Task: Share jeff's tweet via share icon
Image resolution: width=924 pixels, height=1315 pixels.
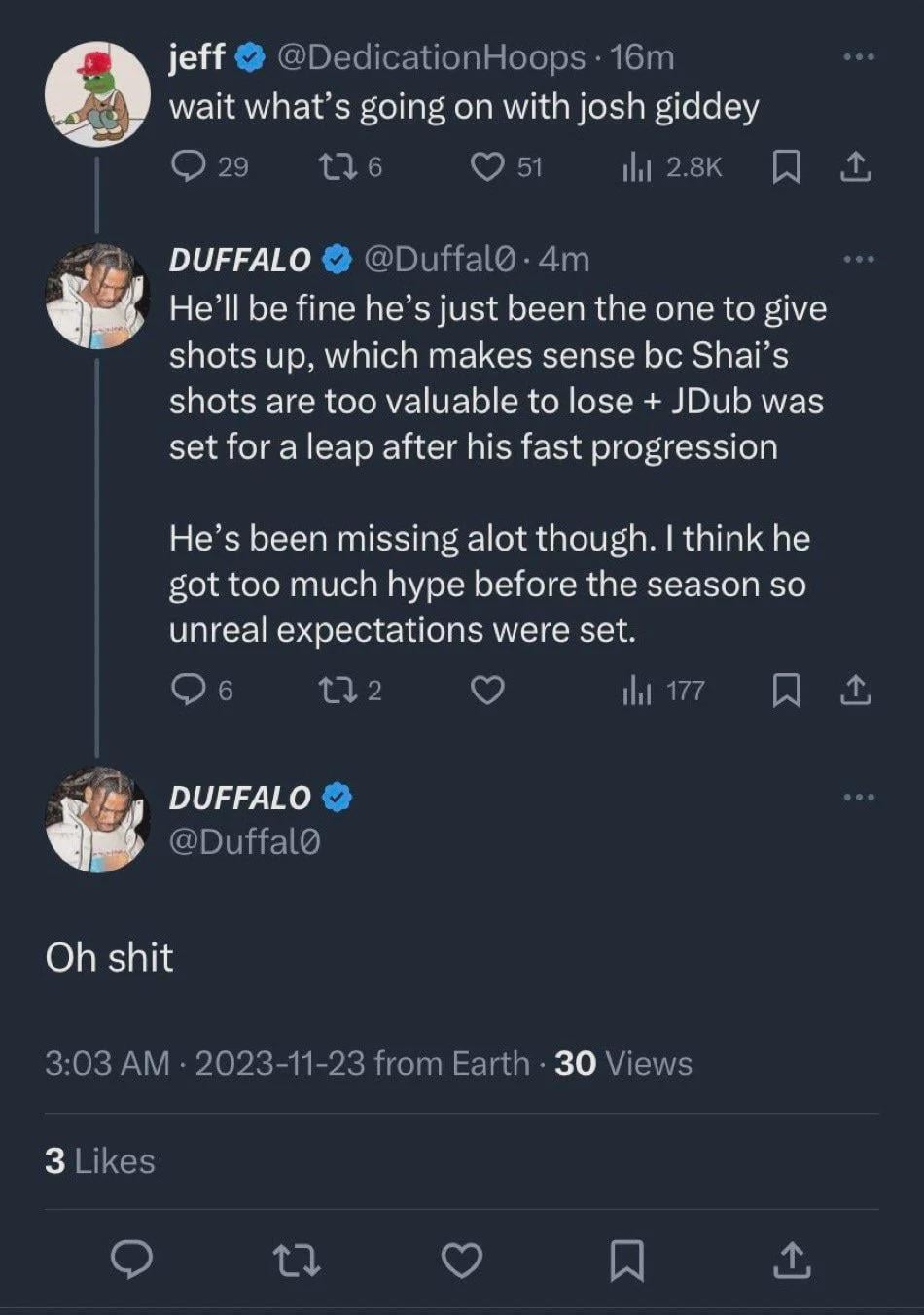Action: pyautogui.click(x=855, y=167)
